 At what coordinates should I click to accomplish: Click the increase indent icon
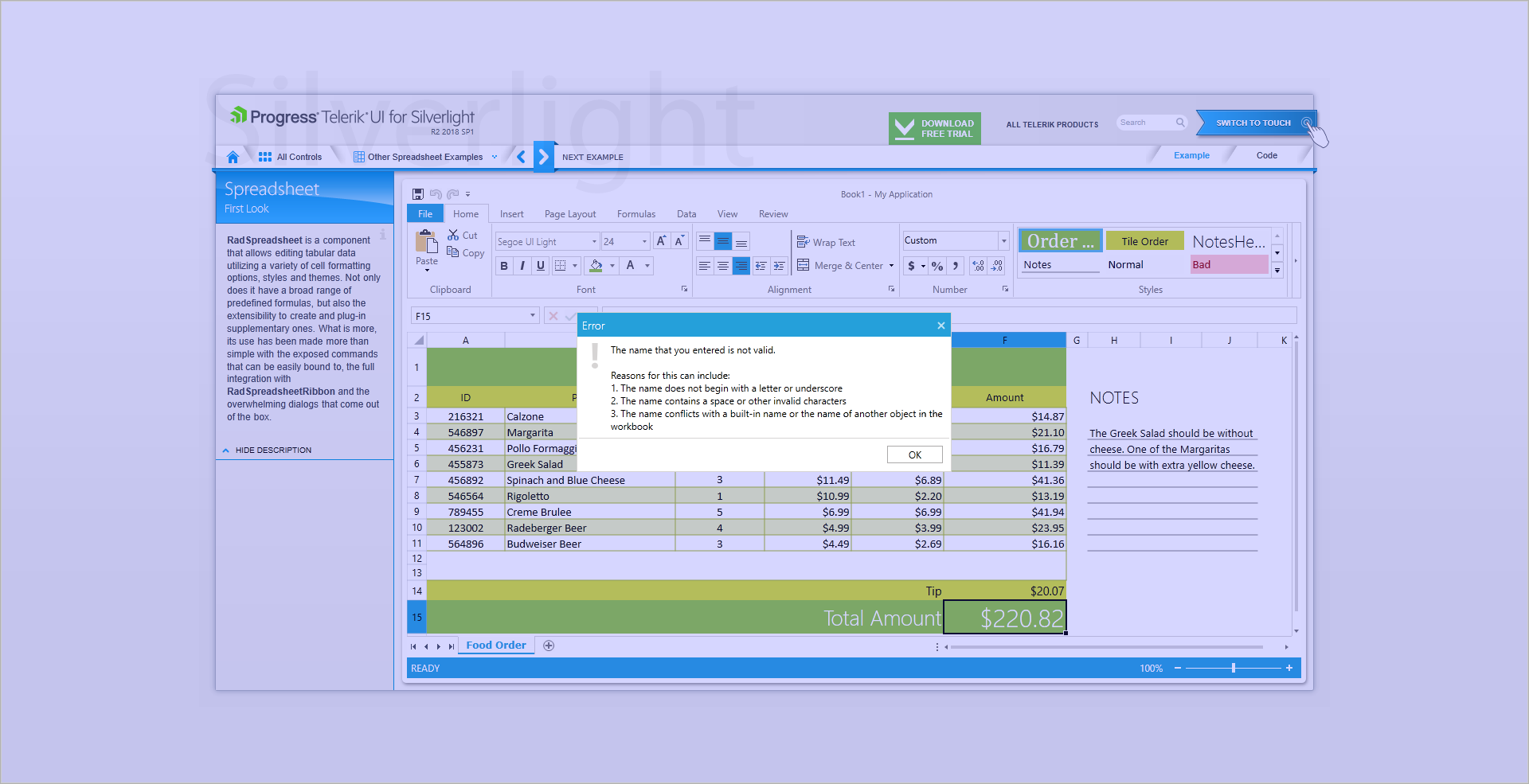tap(780, 266)
